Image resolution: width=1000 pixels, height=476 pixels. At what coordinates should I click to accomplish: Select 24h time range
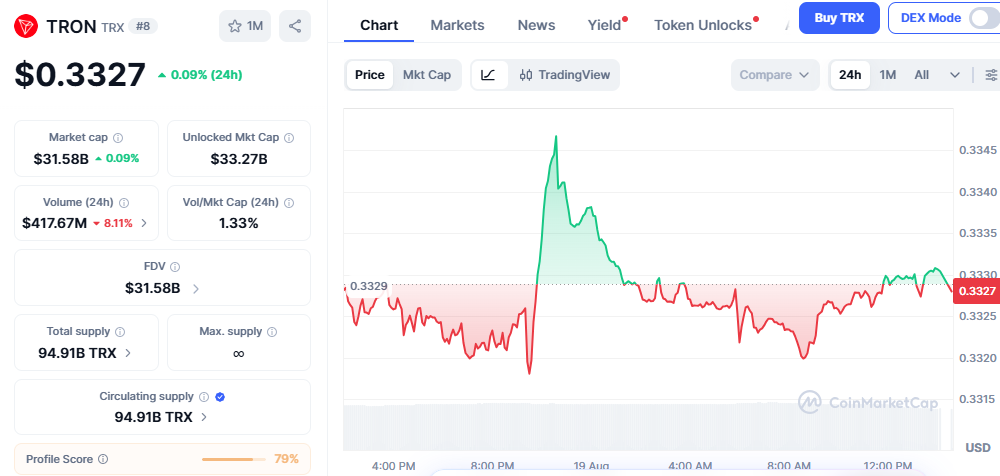tap(849, 75)
